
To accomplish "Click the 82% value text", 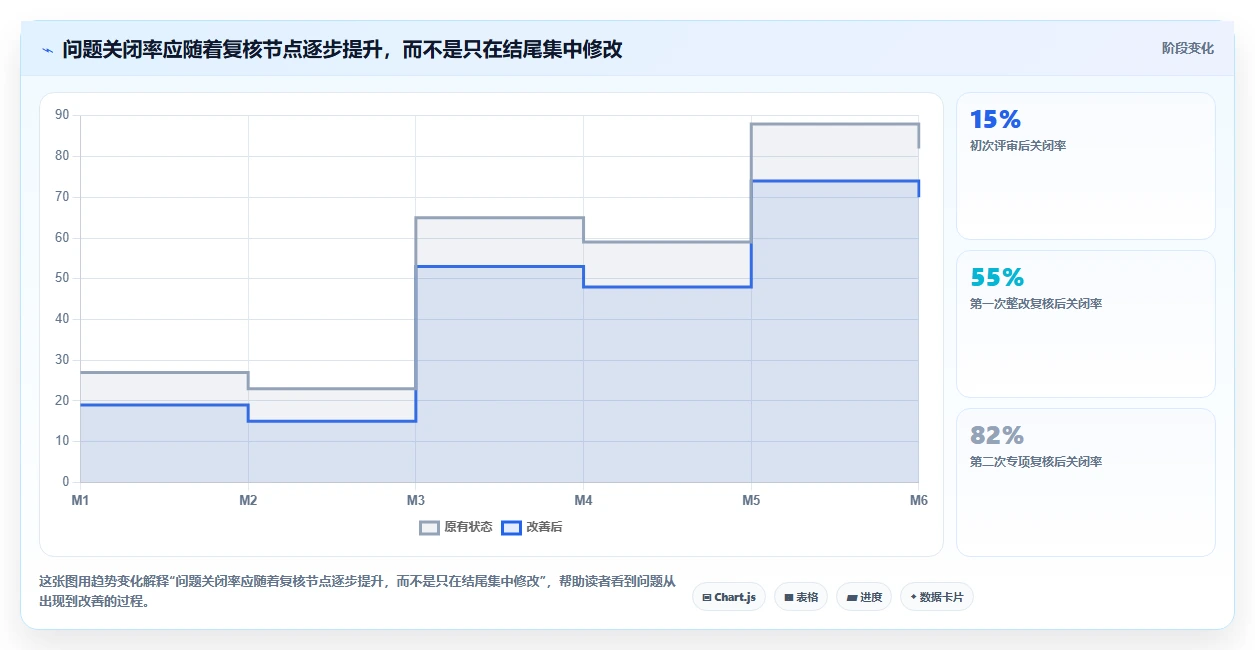I will pyautogui.click(x=997, y=436).
